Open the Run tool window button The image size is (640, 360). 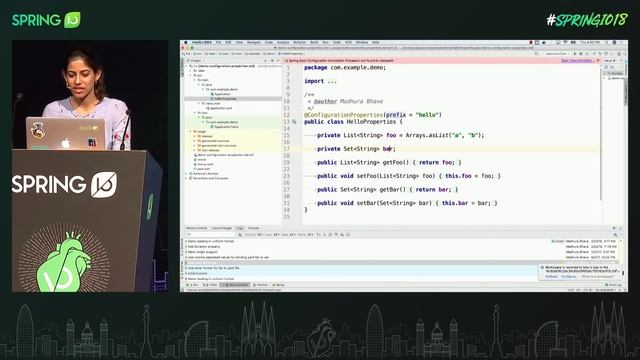point(193,285)
